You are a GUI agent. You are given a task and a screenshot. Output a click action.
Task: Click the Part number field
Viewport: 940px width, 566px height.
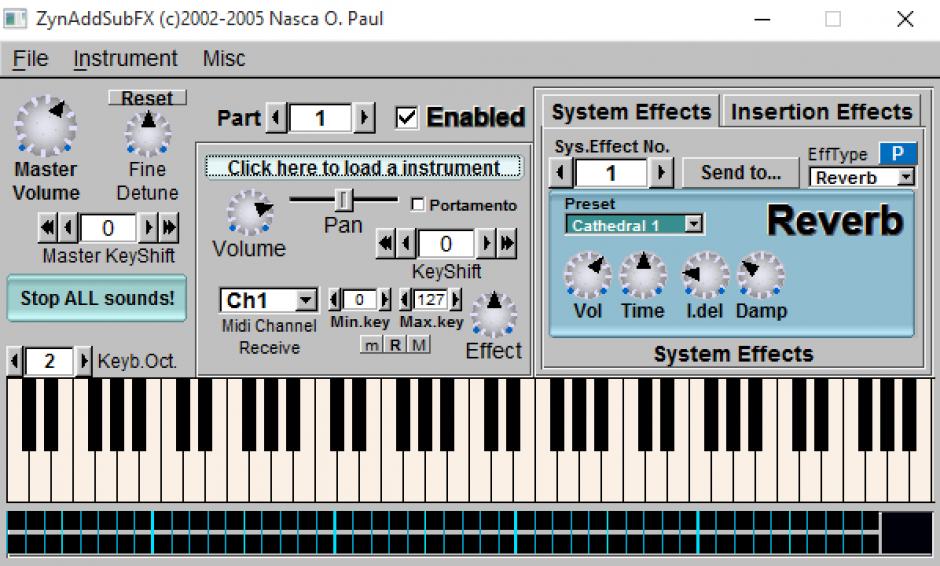[x=320, y=118]
